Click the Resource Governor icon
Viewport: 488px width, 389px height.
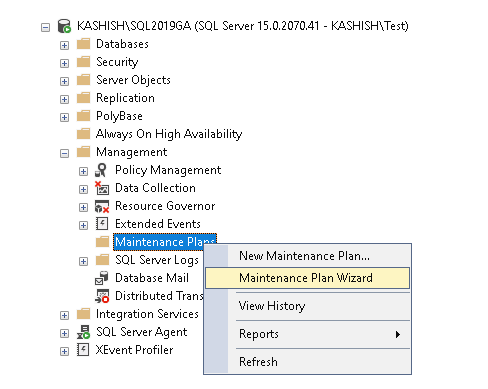(102, 206)
